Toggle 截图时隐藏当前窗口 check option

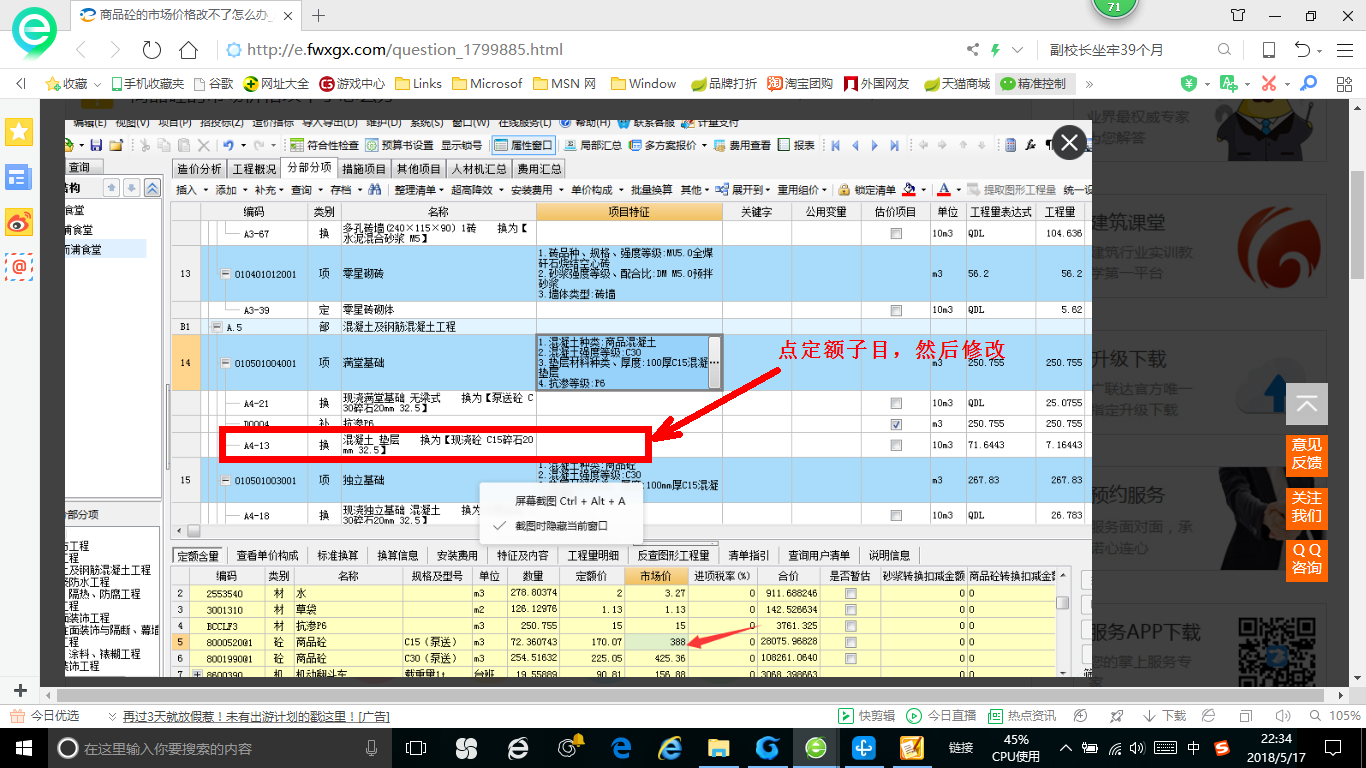pyautogui.click(x=561, y=525)
